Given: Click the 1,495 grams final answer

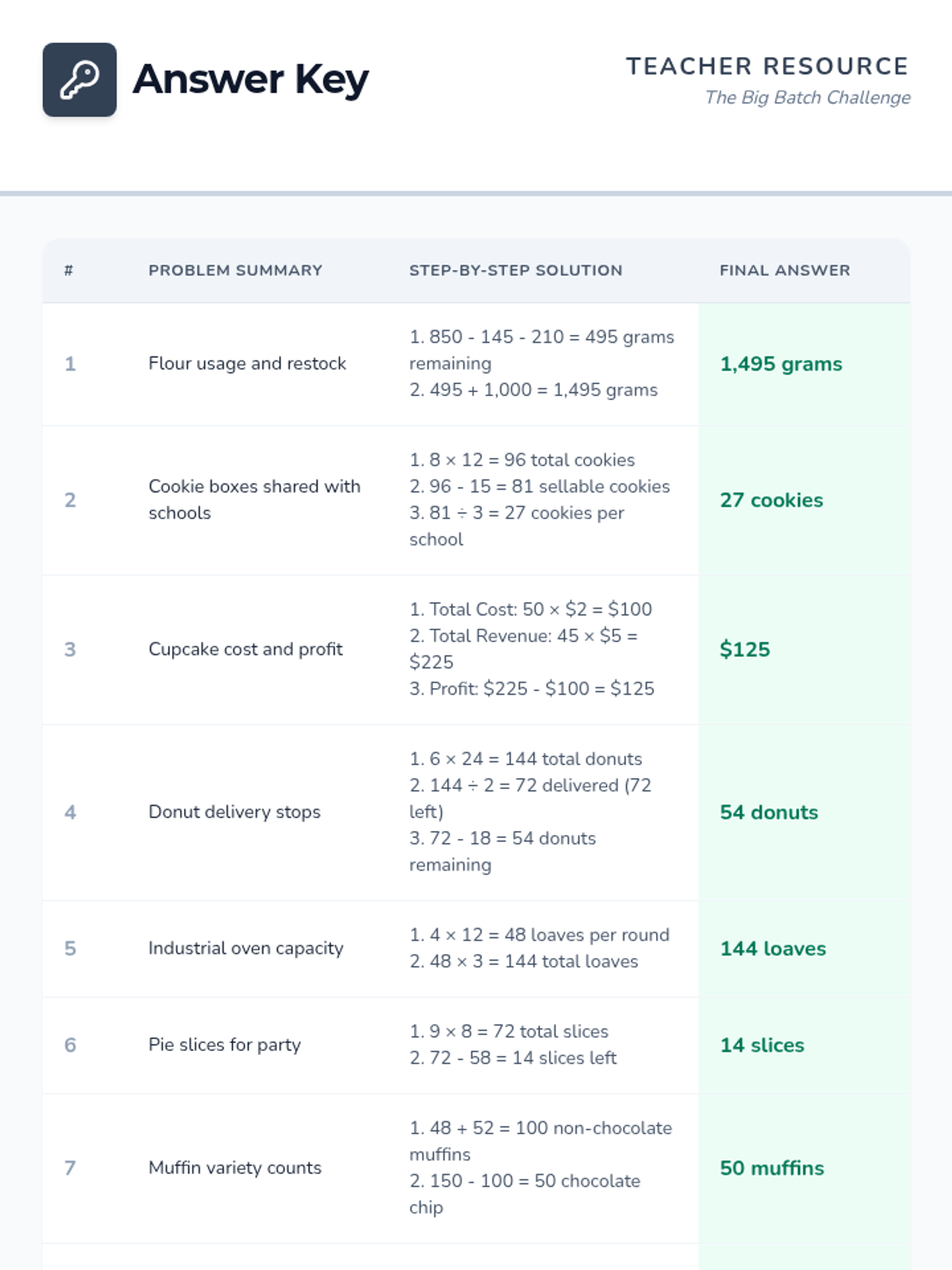Looking at the screenshot, I should click(x=781, y=364).
